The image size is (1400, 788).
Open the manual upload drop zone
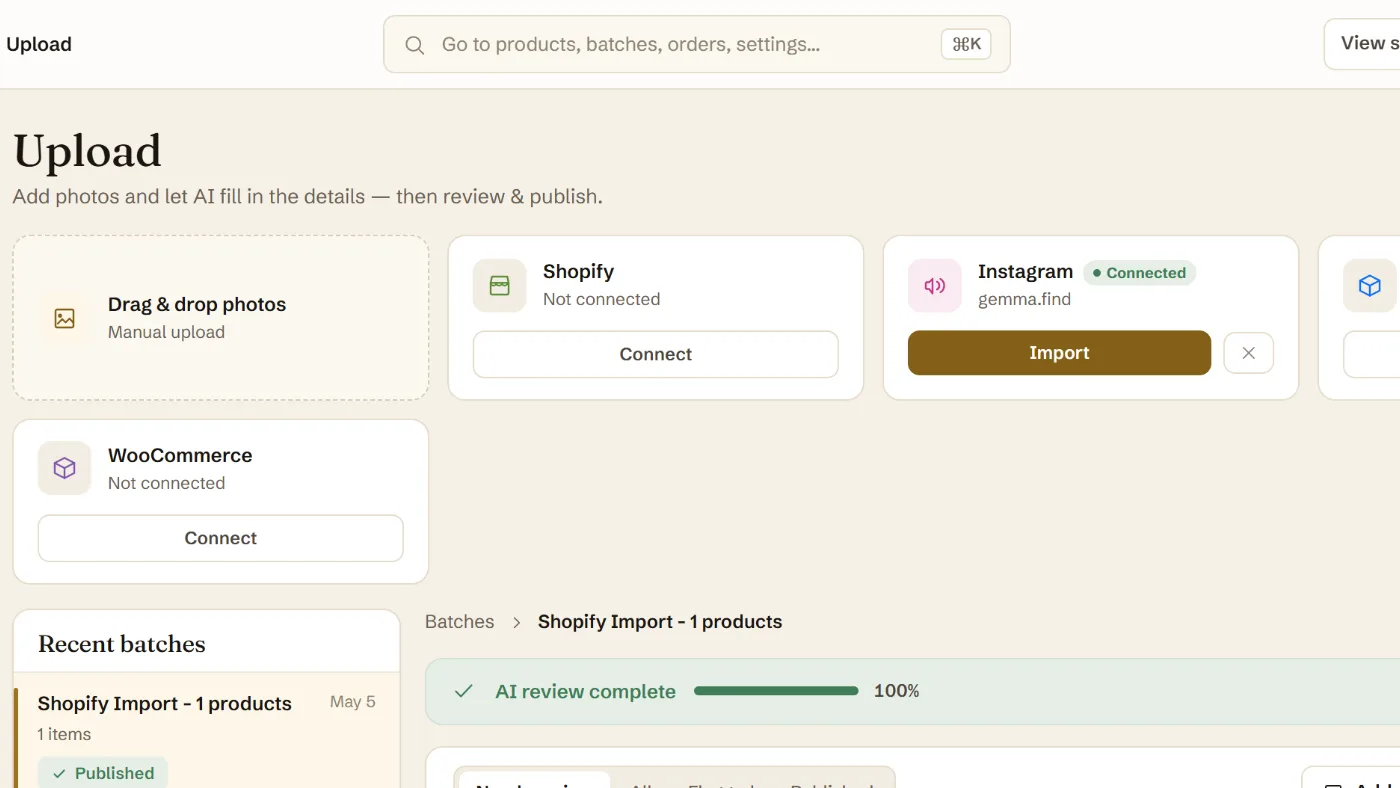pos(221,318)
